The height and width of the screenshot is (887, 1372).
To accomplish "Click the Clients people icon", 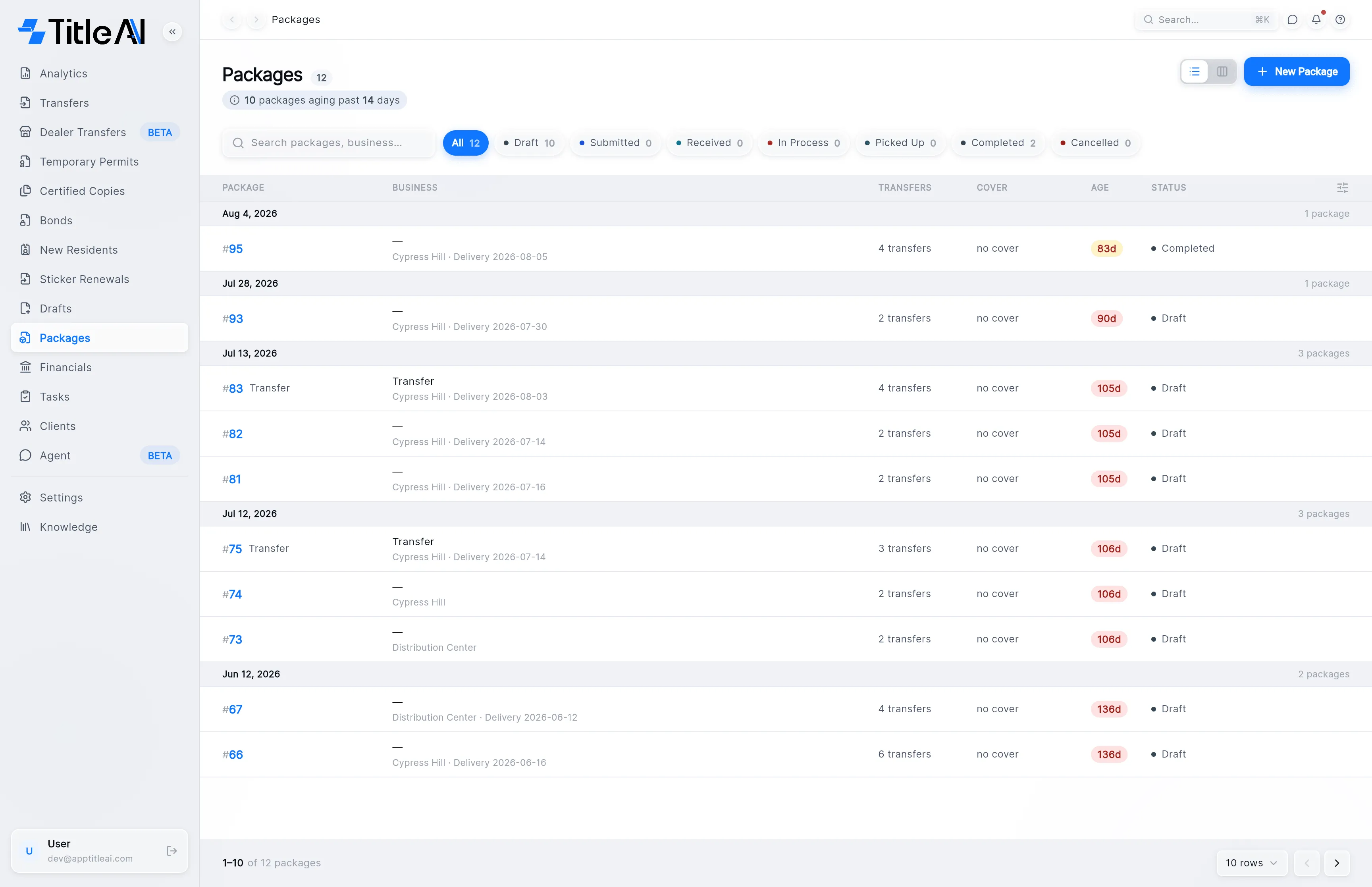I will point(25,426).
